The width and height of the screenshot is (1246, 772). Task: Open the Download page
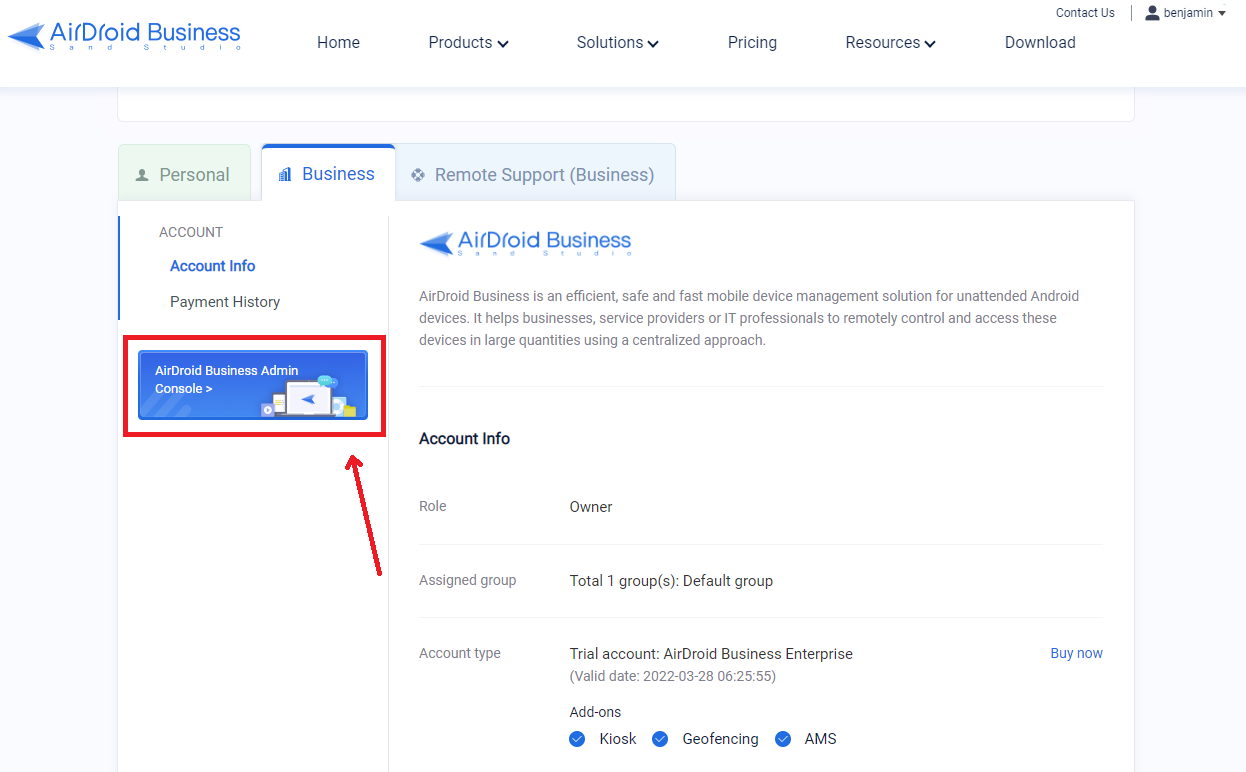click(1040, 43)
